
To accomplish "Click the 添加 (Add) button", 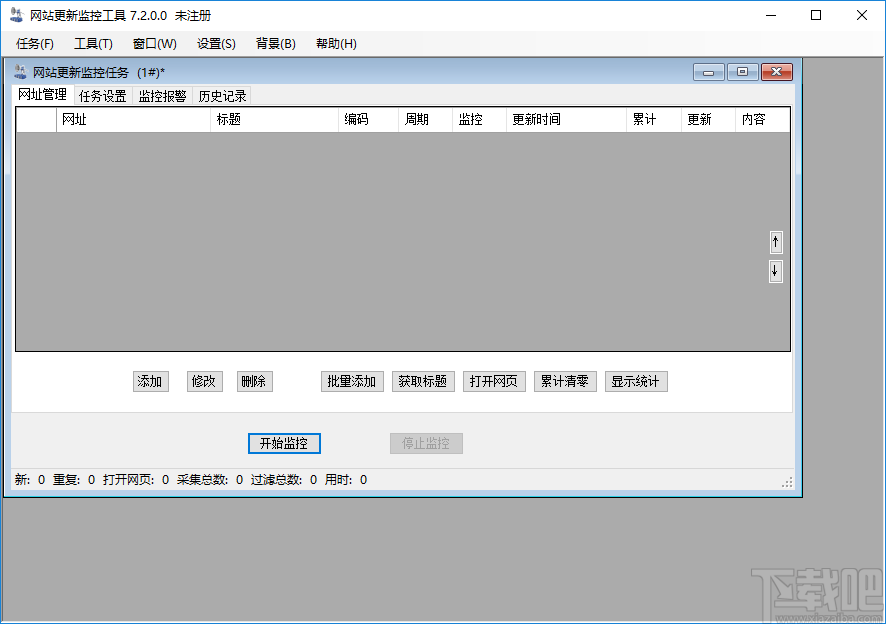I will 150,381.
